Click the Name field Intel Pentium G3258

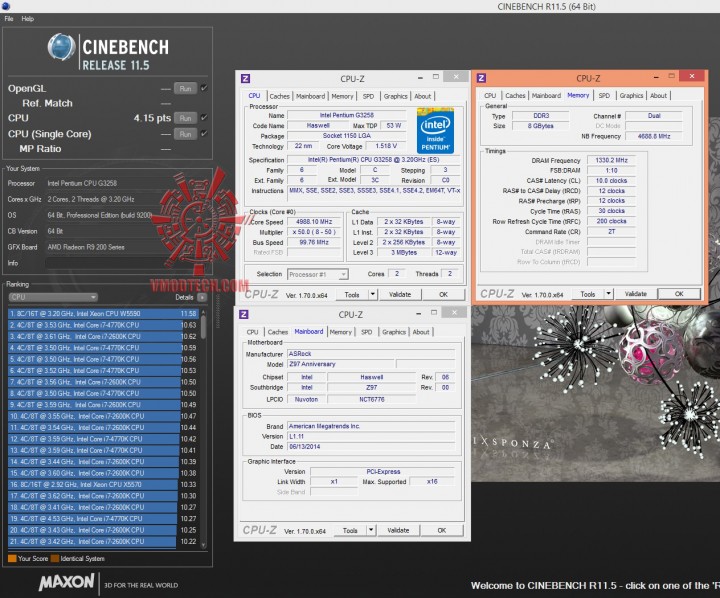[346, 115]
